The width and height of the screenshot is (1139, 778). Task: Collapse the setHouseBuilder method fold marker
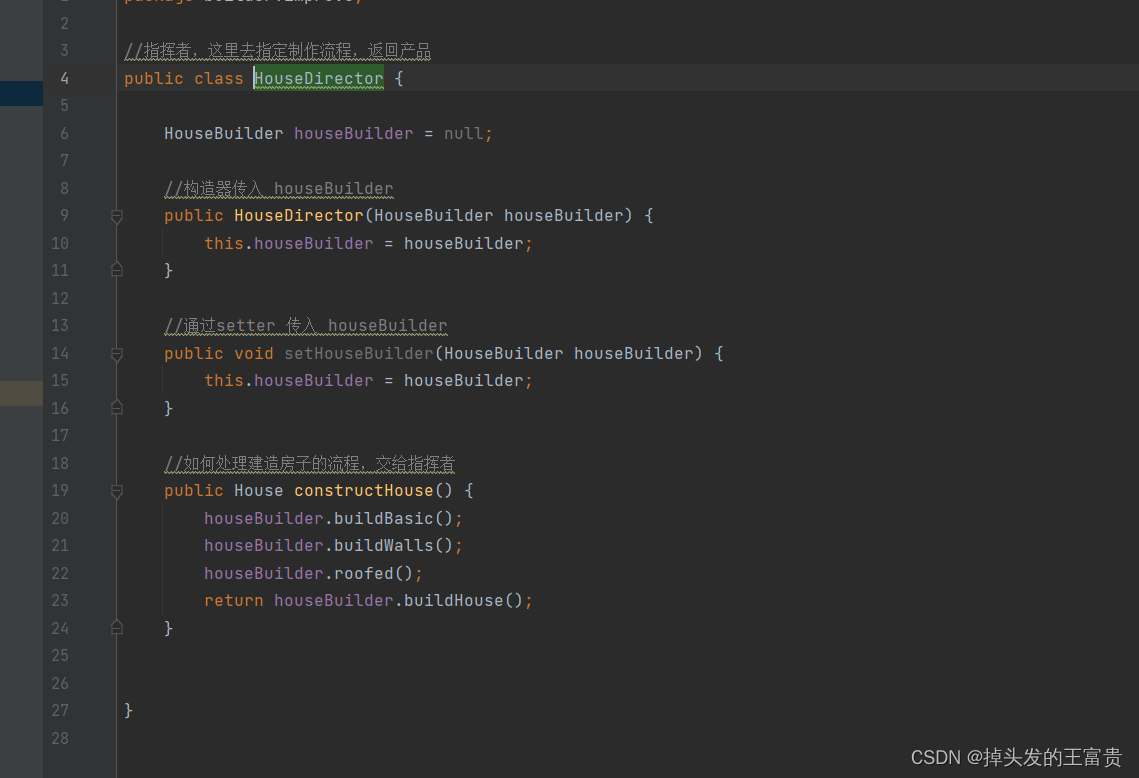coord(116,354)
